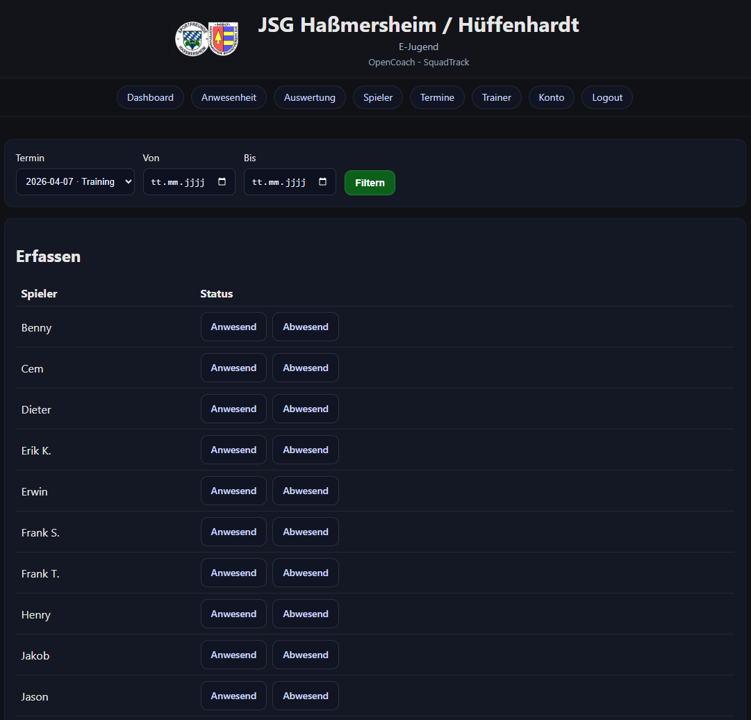Go to the Auswertung section
Screen dimensions: 751x720
(309, 98)
